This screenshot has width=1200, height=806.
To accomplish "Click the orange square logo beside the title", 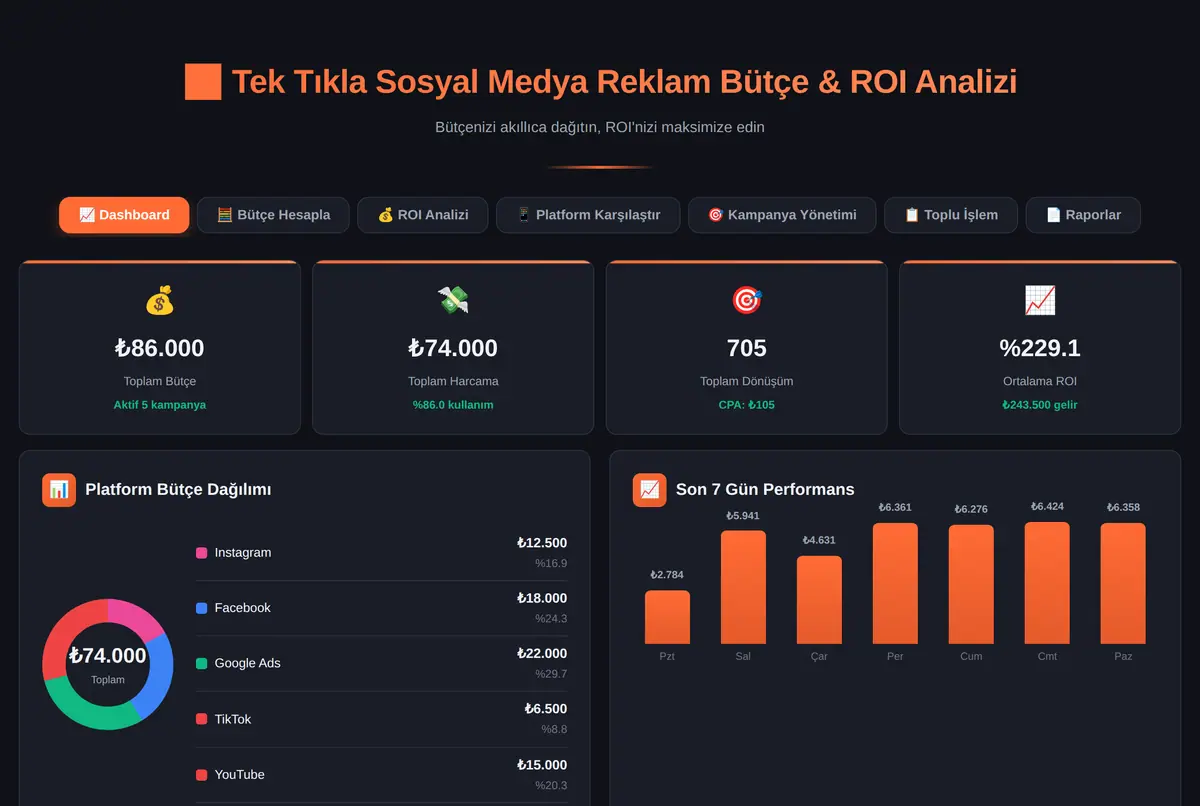I will click(x=203, y=82).
